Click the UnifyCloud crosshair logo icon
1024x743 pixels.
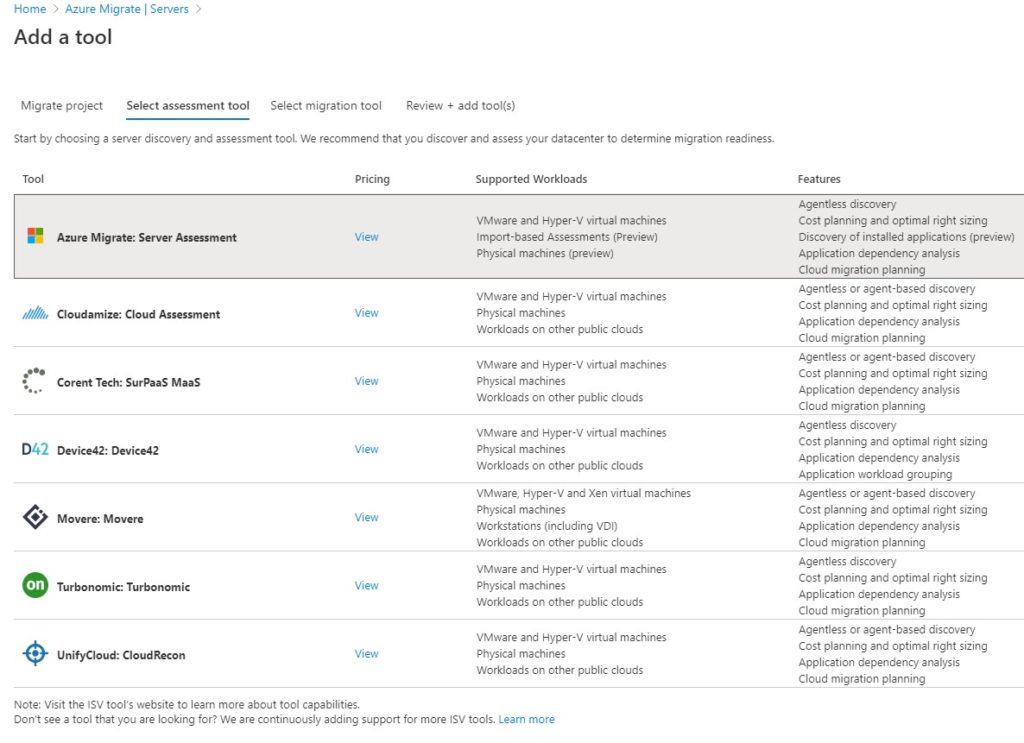tap(35, 653)
